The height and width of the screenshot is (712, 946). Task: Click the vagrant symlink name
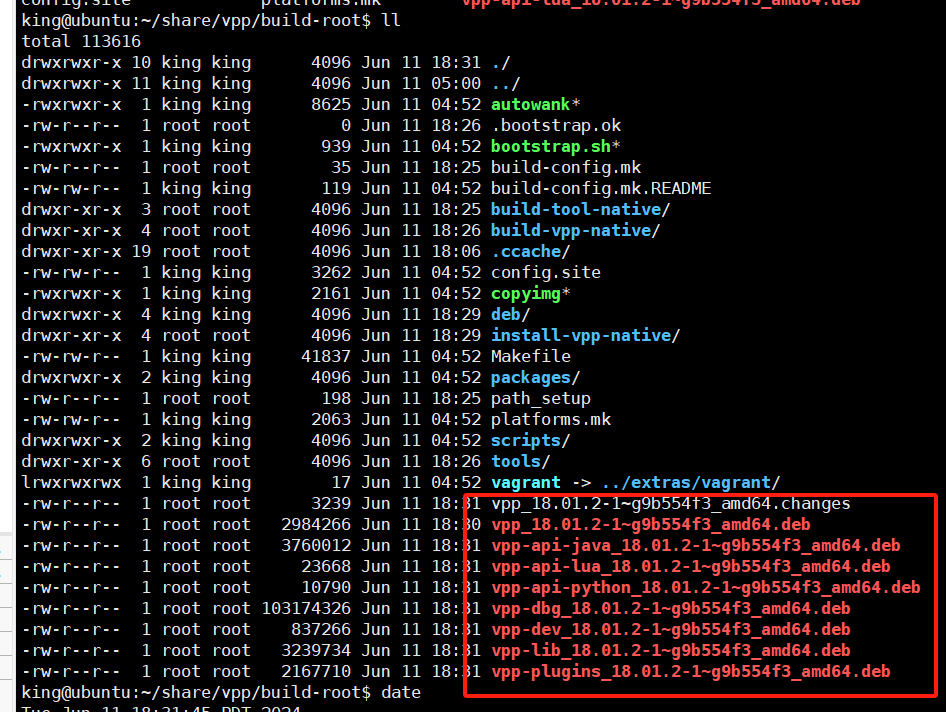[x=525, y=483]
